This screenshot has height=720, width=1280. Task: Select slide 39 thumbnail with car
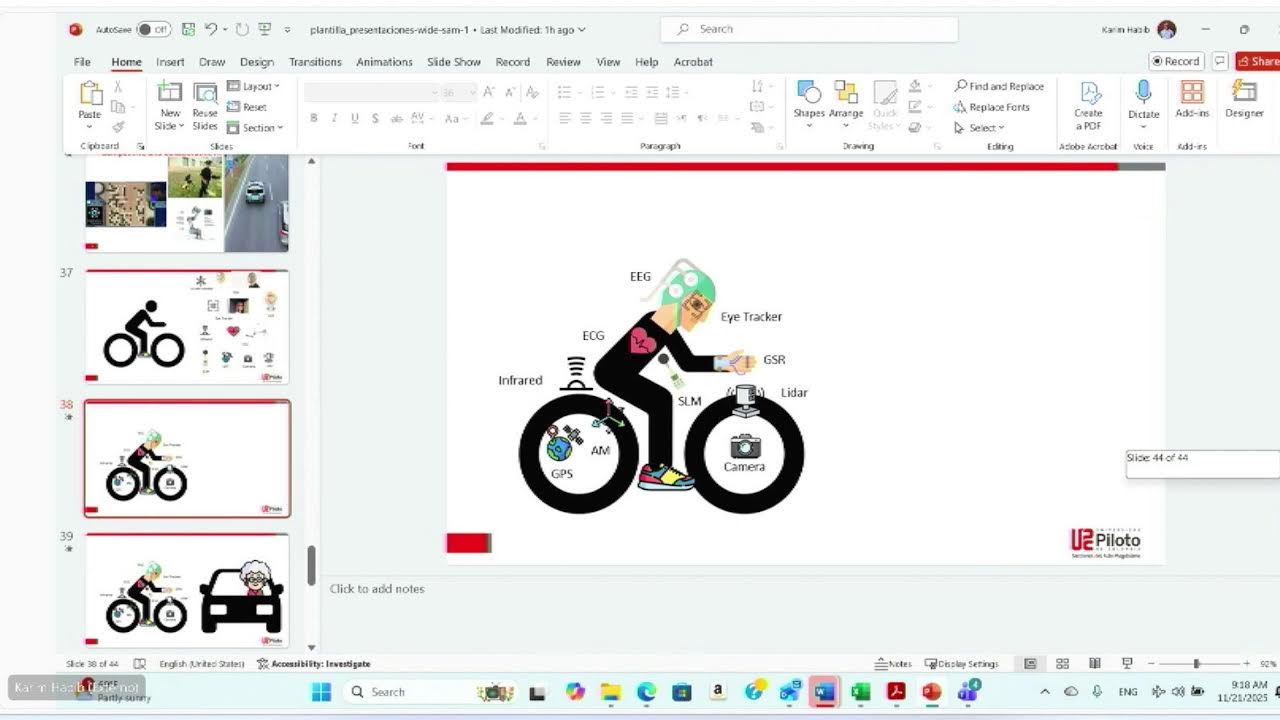tap(187, 590)
